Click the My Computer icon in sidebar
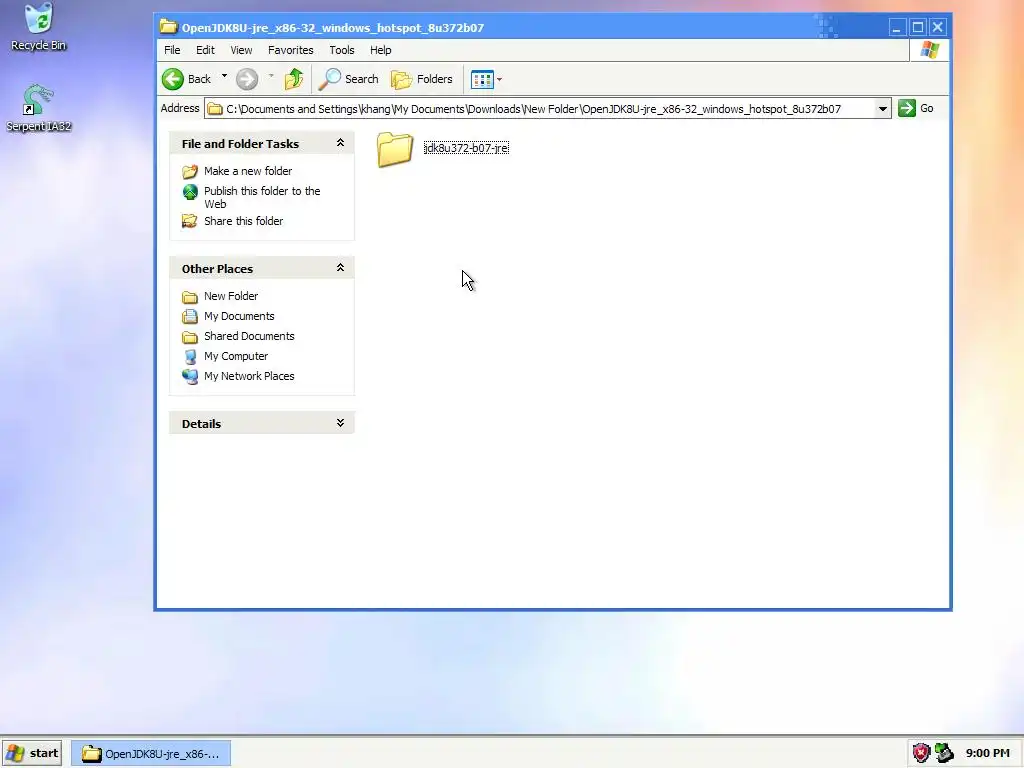This screenshot has height=768, width=1024. point(190,357)
